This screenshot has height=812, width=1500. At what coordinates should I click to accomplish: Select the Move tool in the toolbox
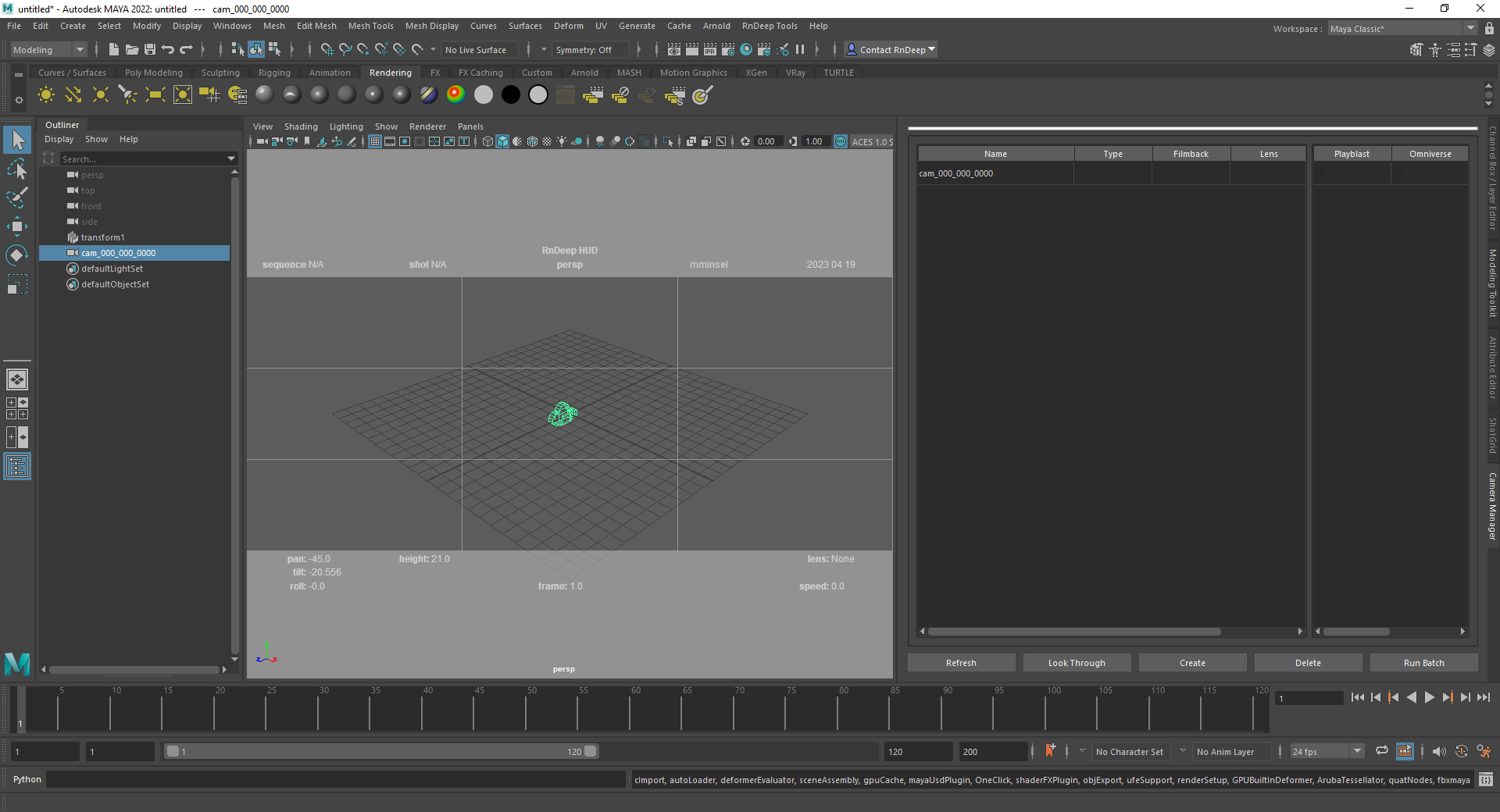tap(16, 227)
